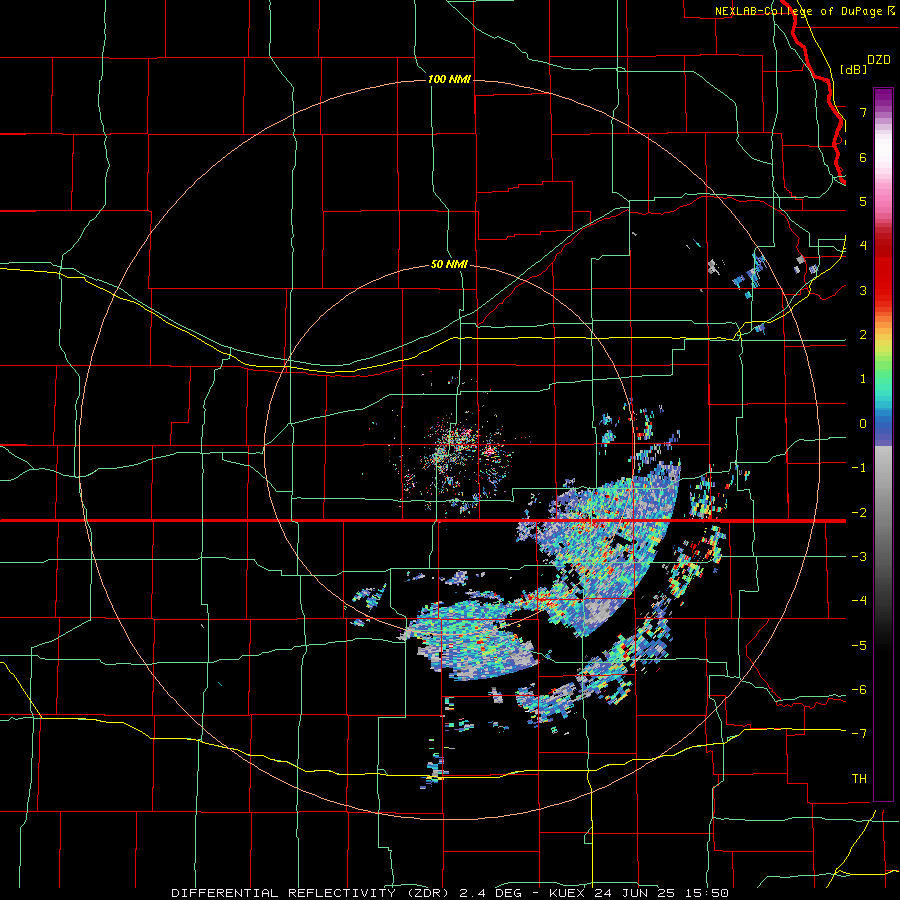Viewport: 900px width, 900px height.
Task: Click the 'DZD' product label
Action: pos(879,60)
